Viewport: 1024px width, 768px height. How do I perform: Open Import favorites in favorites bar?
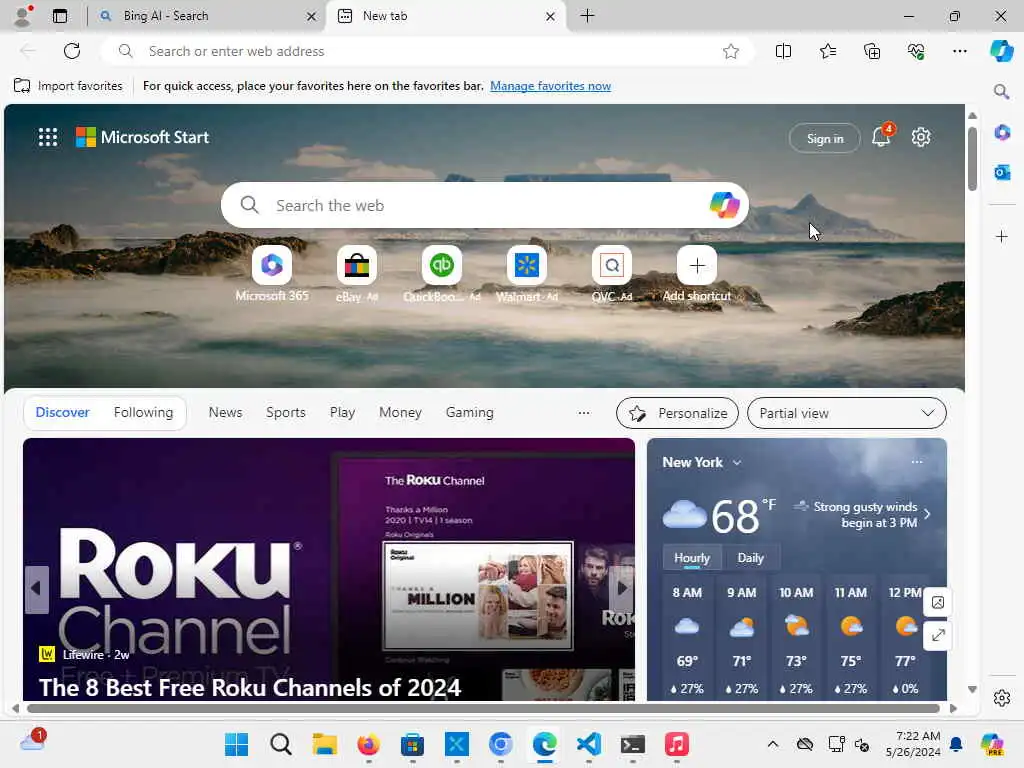(68, 86)
